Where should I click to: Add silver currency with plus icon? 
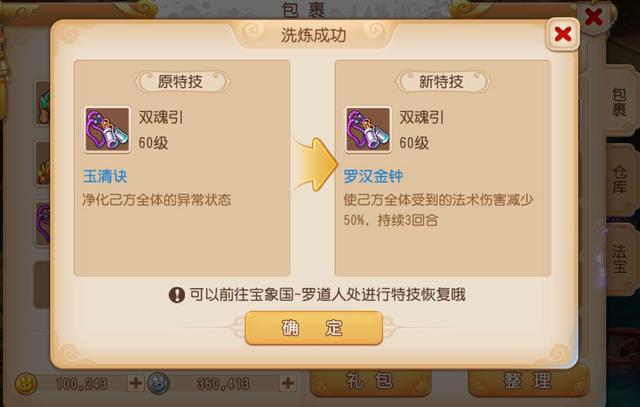coord(288,383)
